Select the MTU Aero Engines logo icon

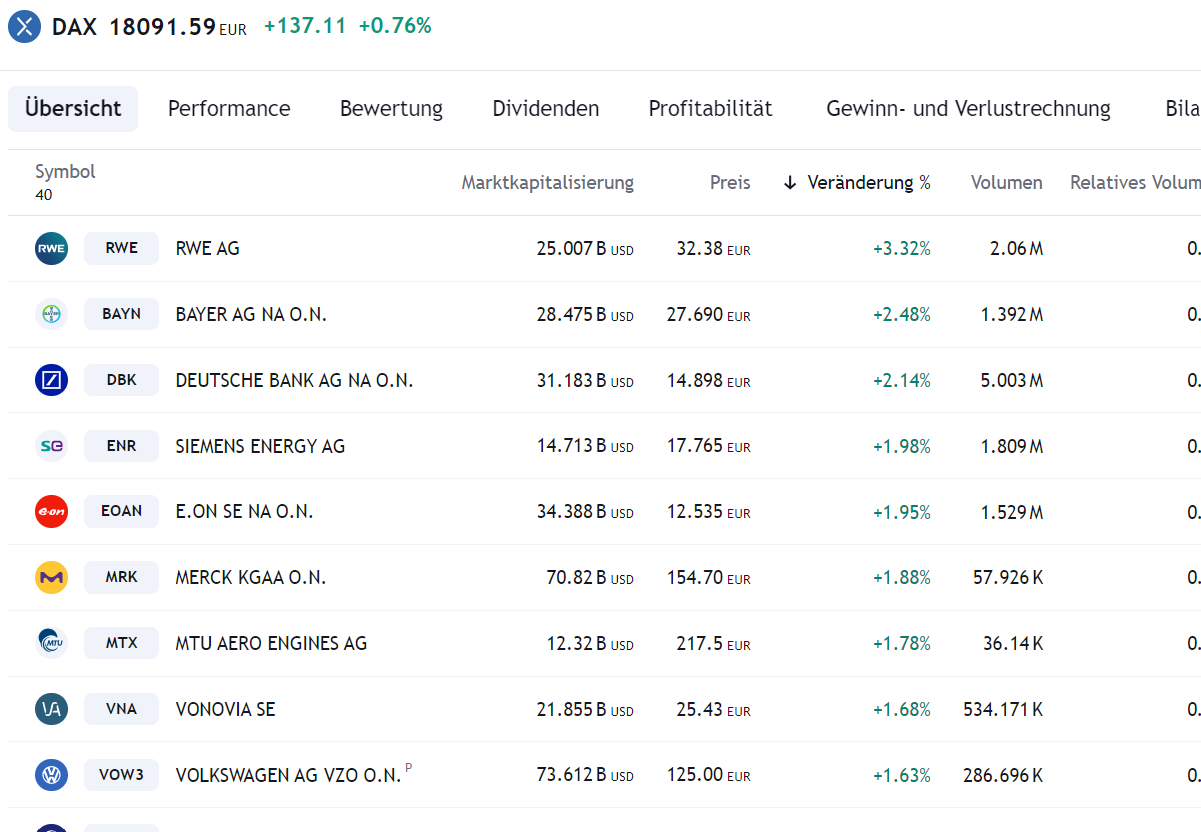51,643
